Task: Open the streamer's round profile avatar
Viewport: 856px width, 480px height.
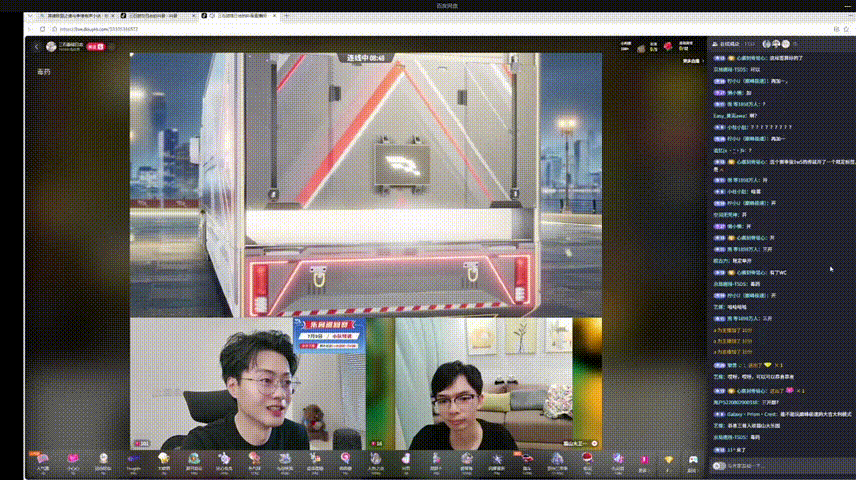Action: coord(51,47)
